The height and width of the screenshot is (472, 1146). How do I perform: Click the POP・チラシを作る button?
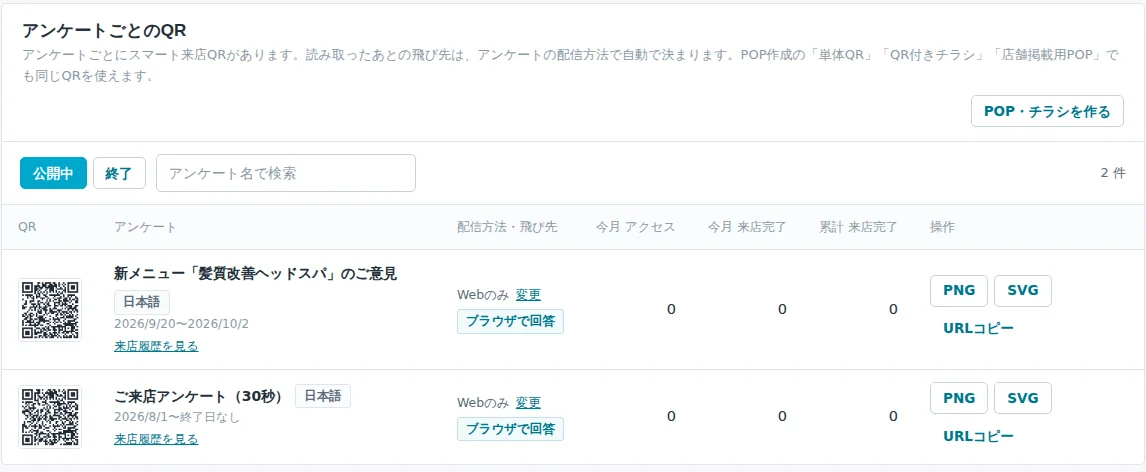click(1047, 111)
